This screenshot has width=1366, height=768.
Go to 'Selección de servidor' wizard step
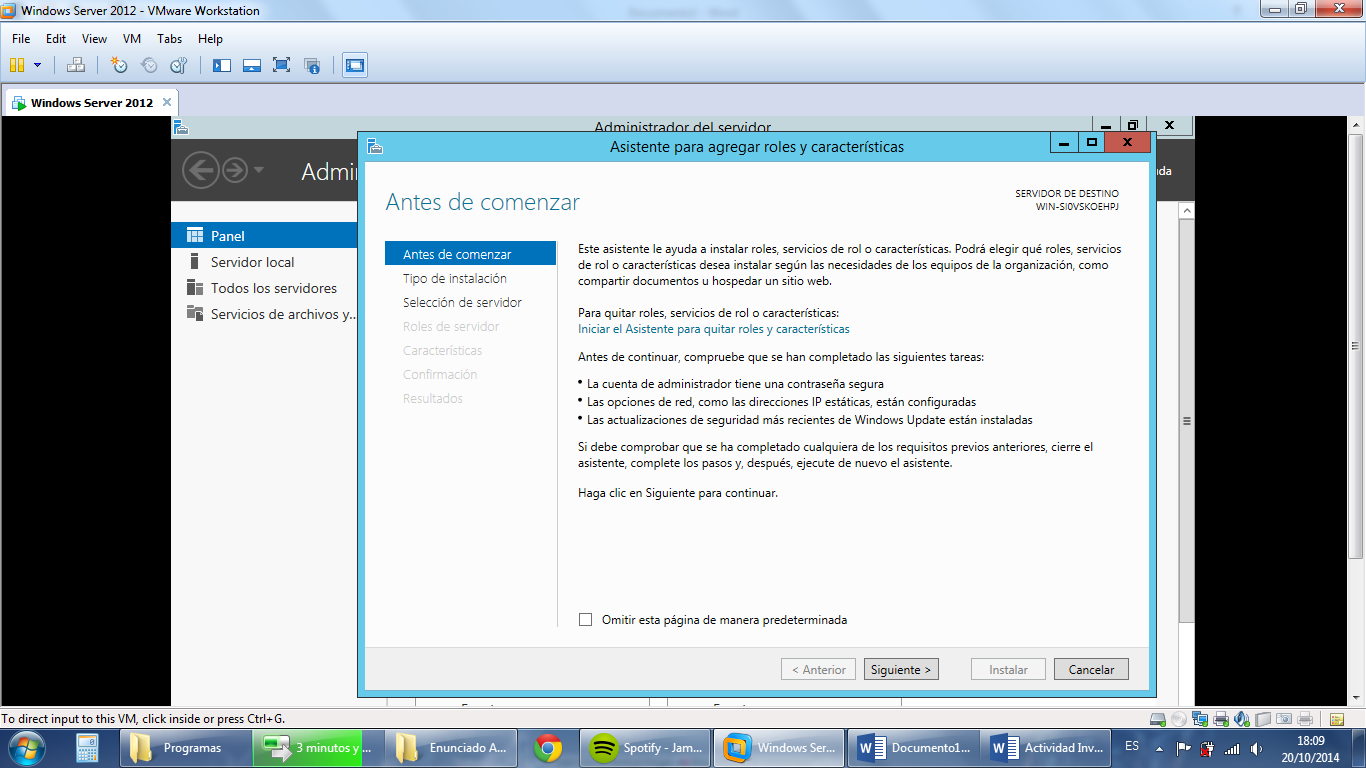click(463, 302)
